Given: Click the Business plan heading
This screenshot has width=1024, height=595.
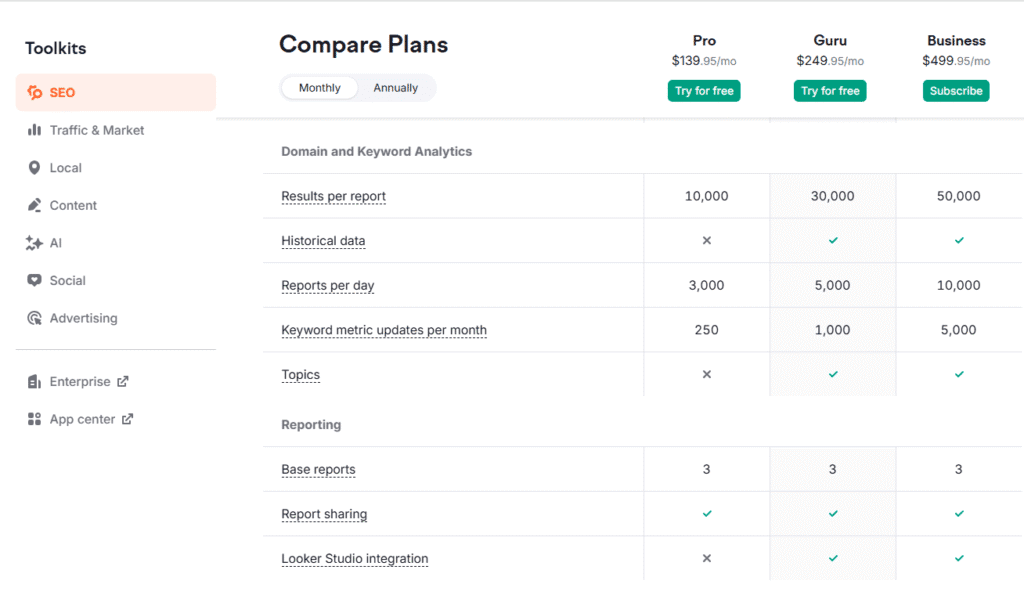Looking at the screenshot, I should [x=956, y=40].
